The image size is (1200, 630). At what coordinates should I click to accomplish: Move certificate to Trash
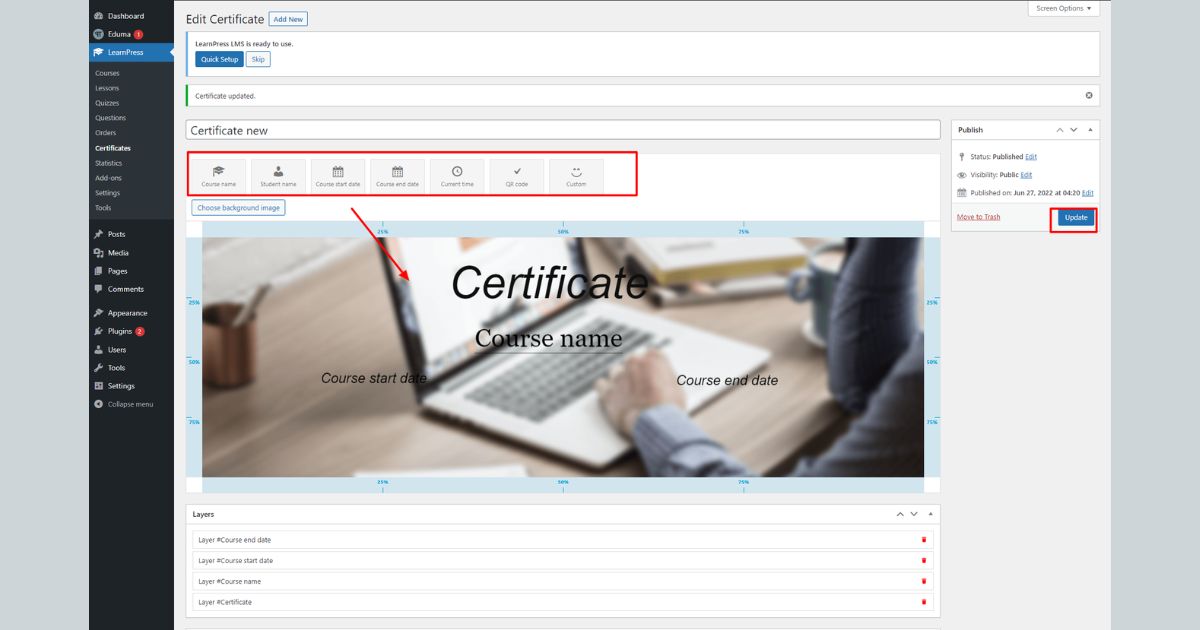pyautogui.click(x=978, y=217)
